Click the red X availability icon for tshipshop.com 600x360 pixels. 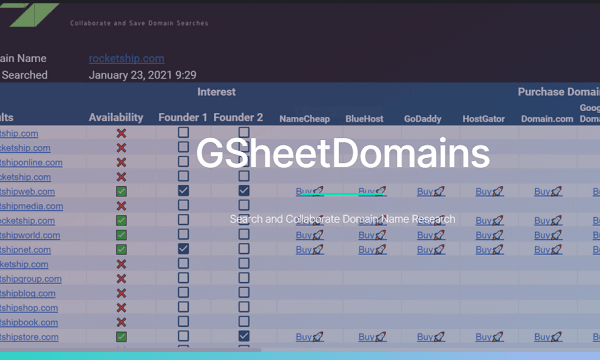[x=121, y=308]
